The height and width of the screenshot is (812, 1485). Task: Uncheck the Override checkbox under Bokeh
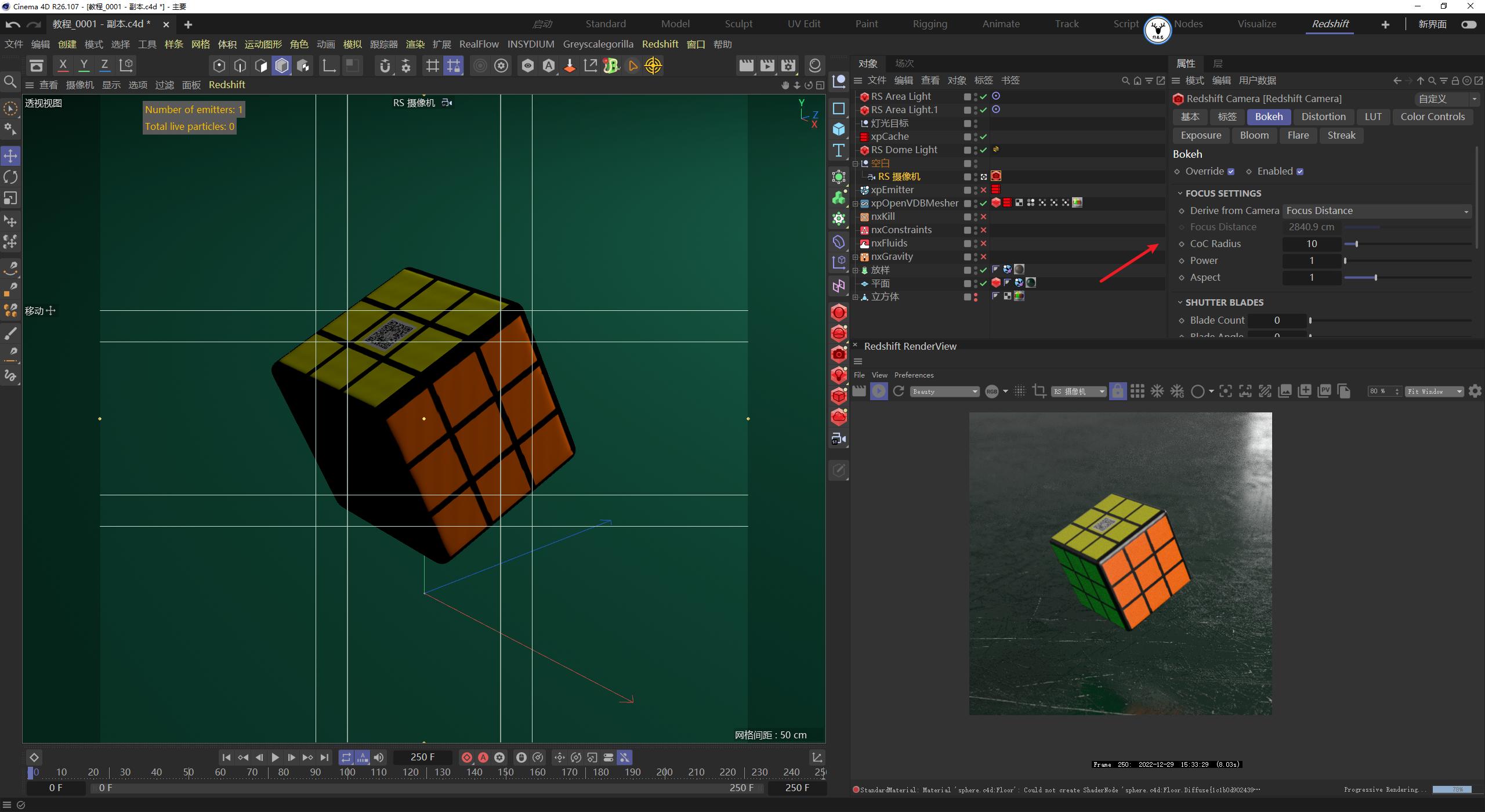point(1231,171)
